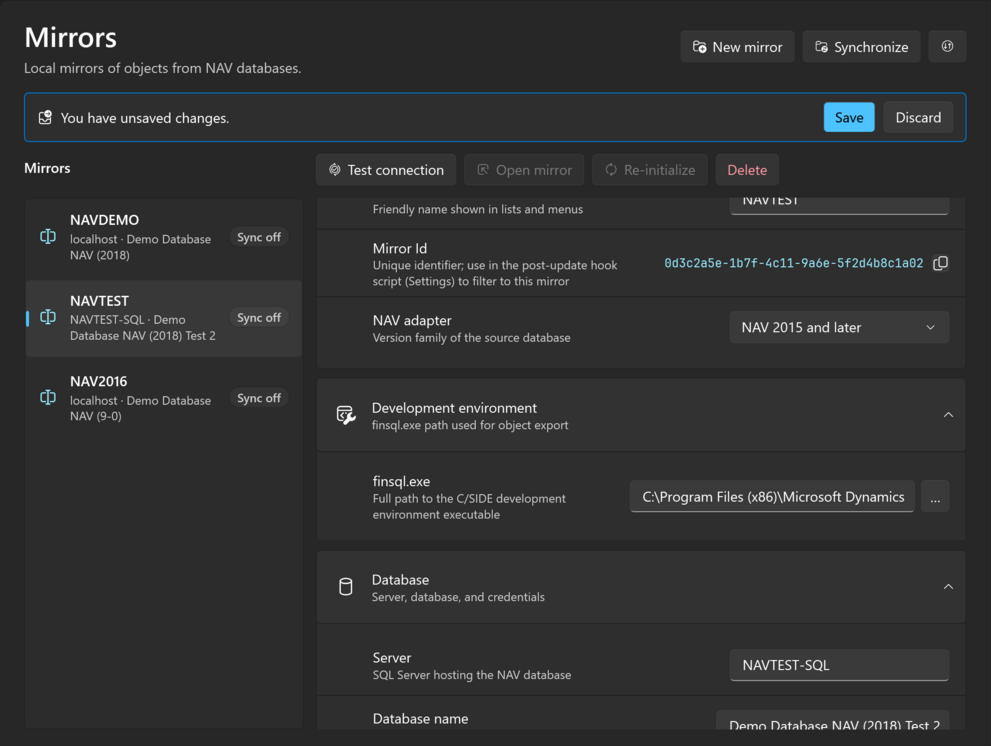
Task: Click the 'finsql.exe' setting label
Action: 401,481
